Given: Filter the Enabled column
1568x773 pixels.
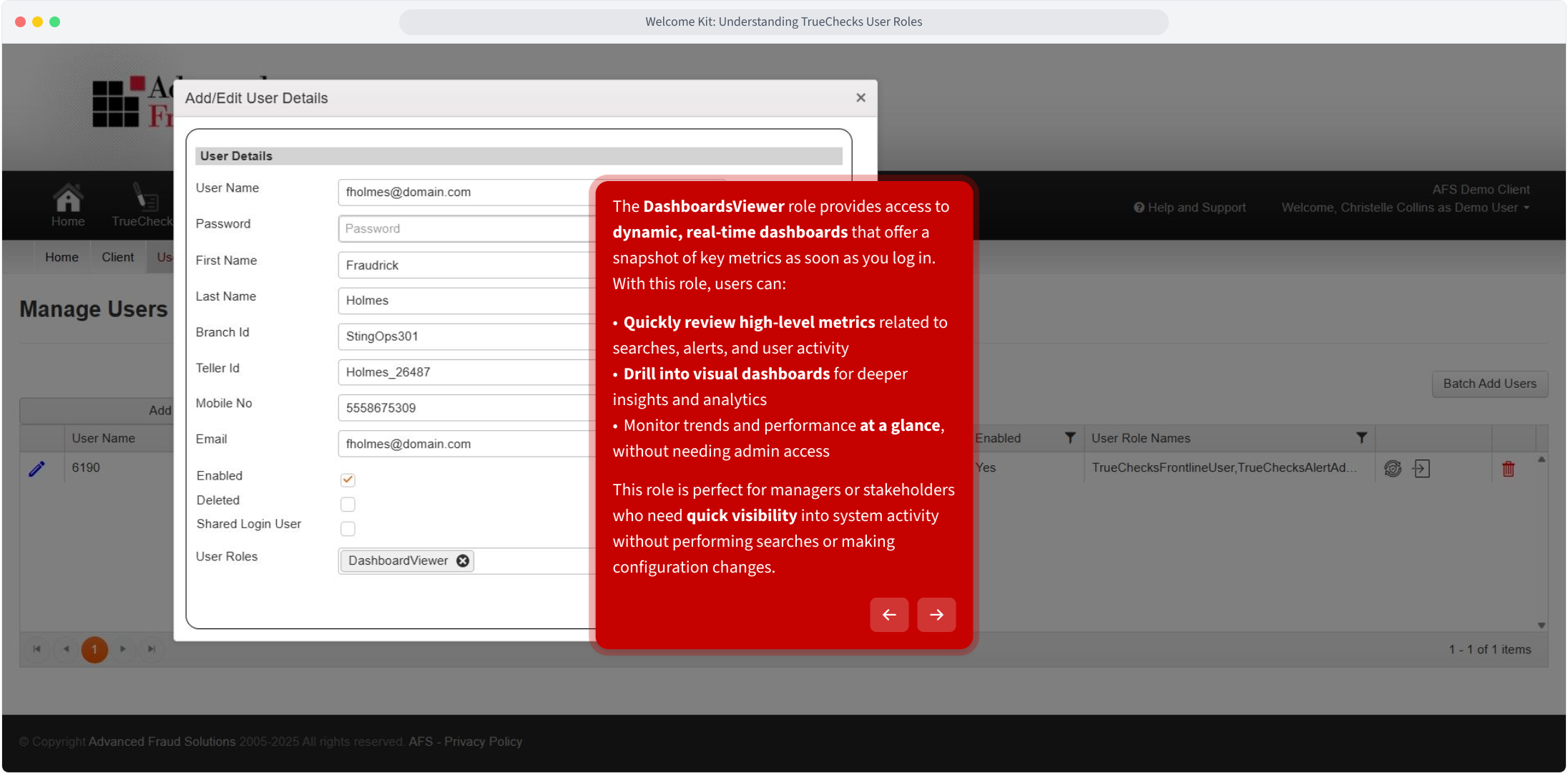Looking at the screenshot, I should point(1069,438).
